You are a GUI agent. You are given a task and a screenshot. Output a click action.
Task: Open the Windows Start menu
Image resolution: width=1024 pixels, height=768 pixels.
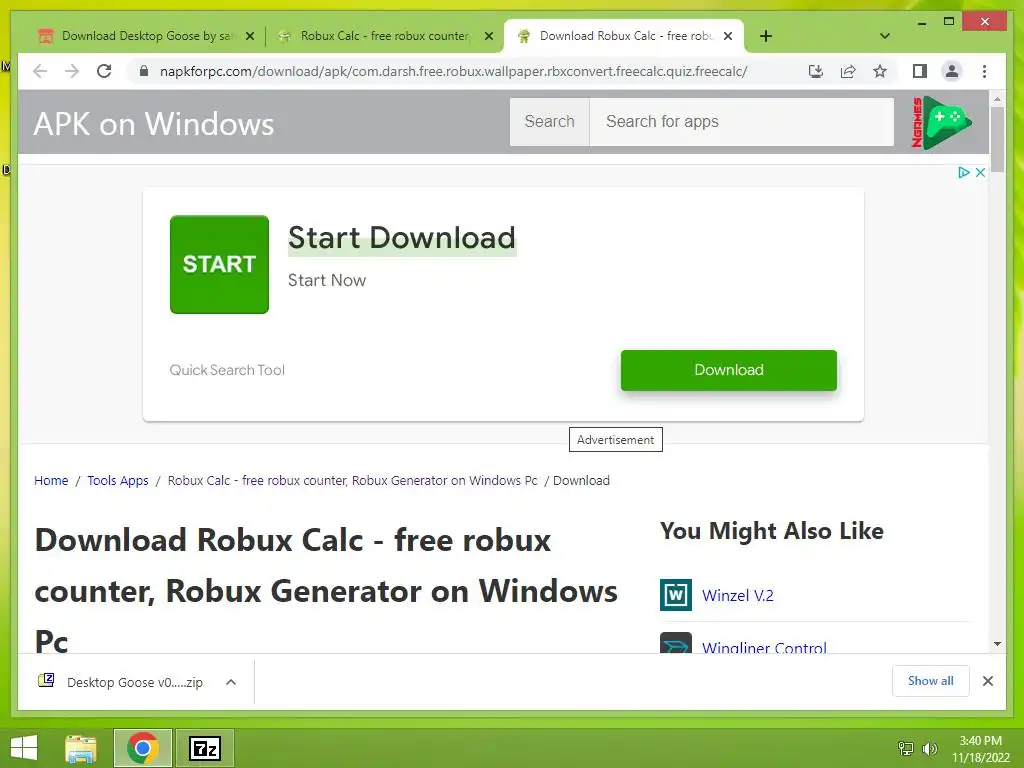tap(24, 748)
